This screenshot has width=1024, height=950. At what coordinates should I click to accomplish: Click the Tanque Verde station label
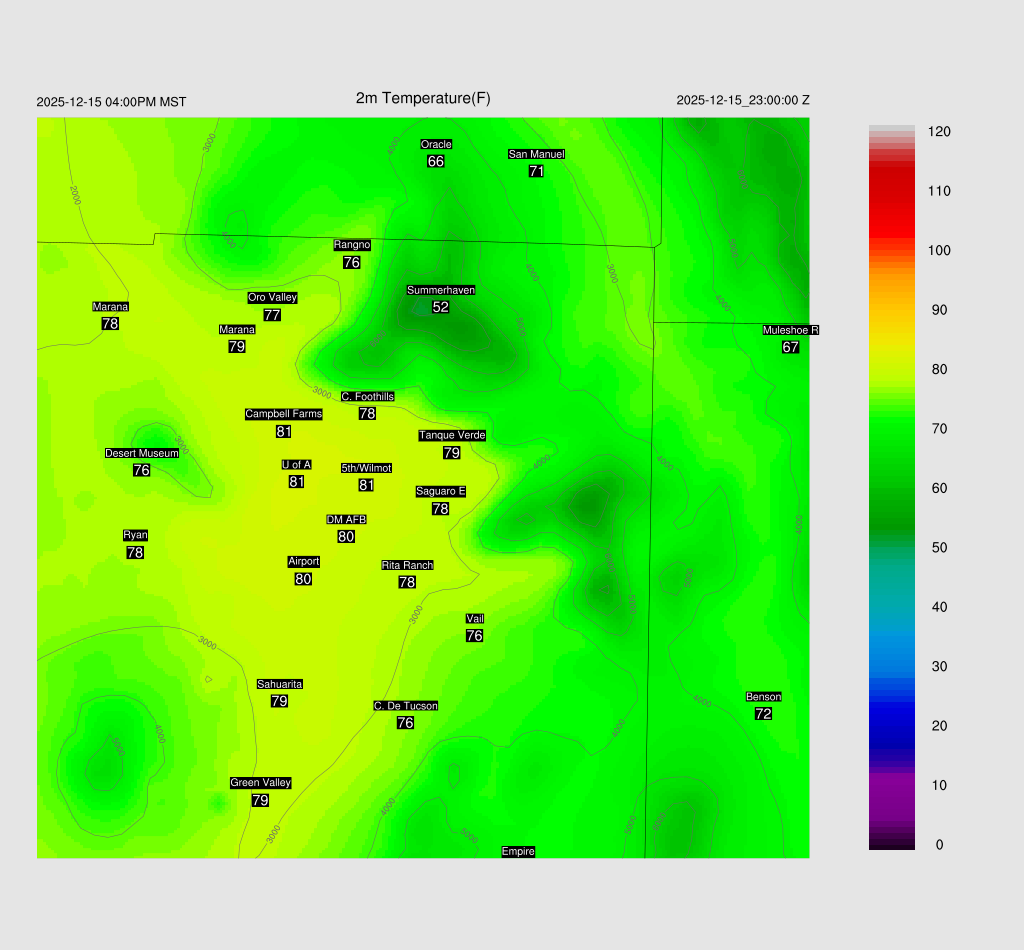[452, 435]
